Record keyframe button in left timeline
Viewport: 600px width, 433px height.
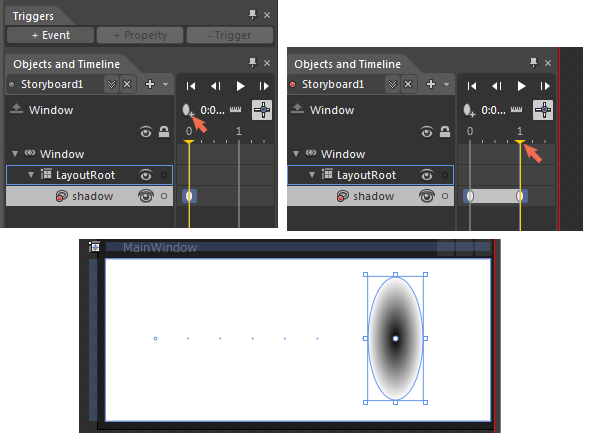coord(188,110)
